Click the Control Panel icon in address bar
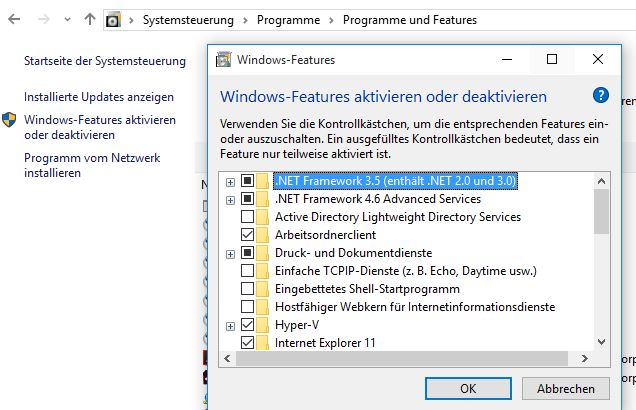The width and height of the screenshot is (636, 410). pos(113,20)
